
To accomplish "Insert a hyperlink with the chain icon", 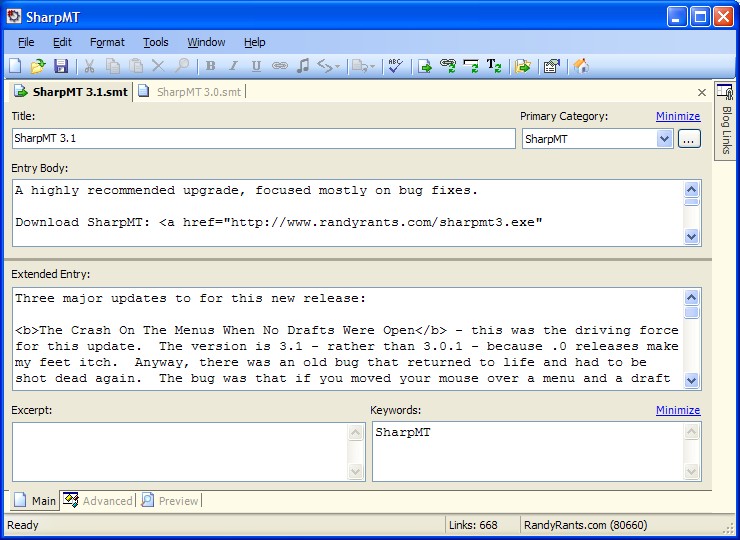I will (280, 66).
